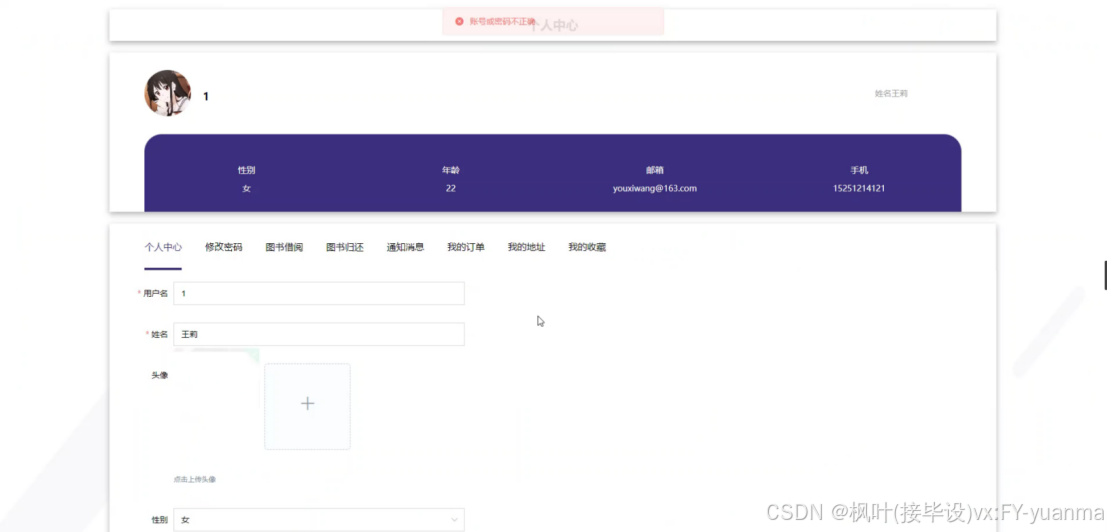The height and width of the screenshot is (532, 1108).
Task: Click the red error icon in alert
Action: [459, 22]
